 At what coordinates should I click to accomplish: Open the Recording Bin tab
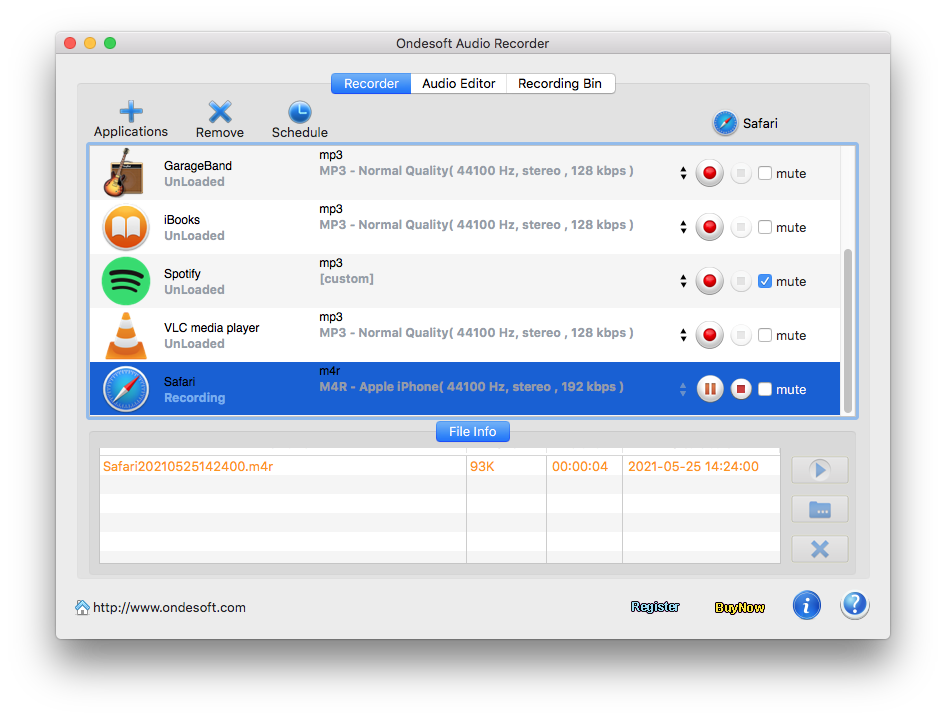[x=560, y=84]
